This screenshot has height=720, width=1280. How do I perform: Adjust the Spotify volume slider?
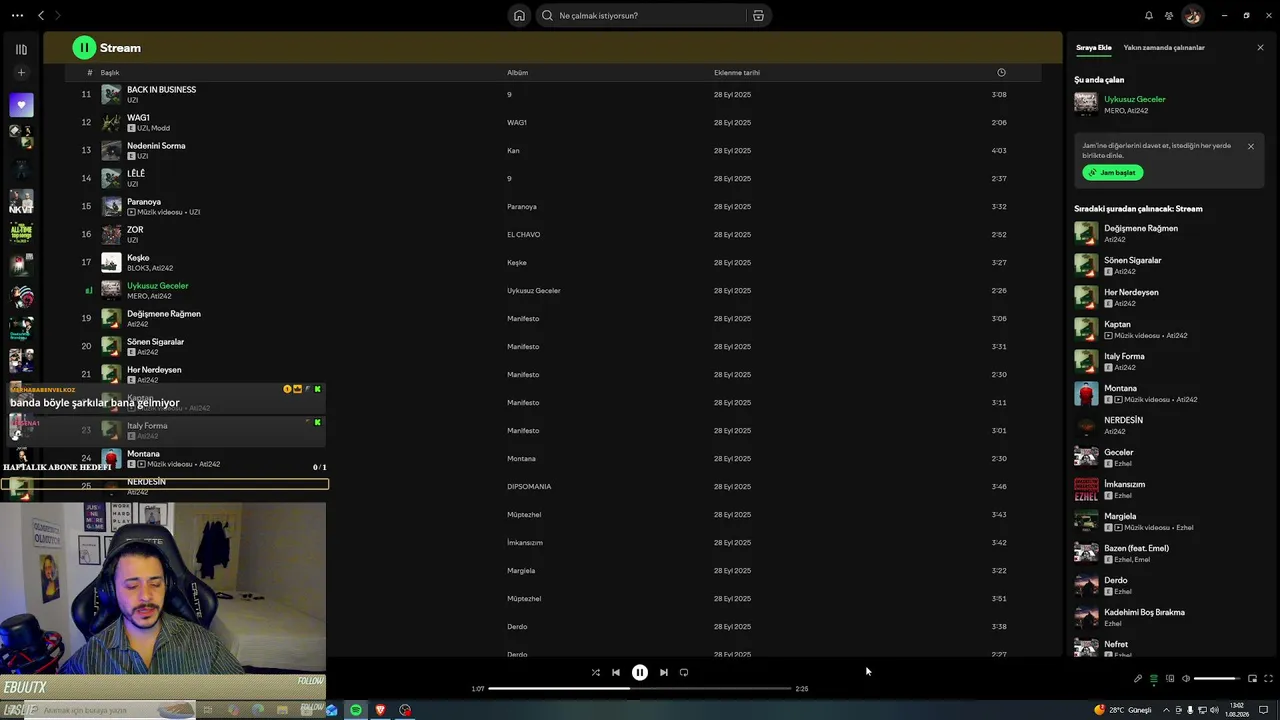[x=1216, y=679]
